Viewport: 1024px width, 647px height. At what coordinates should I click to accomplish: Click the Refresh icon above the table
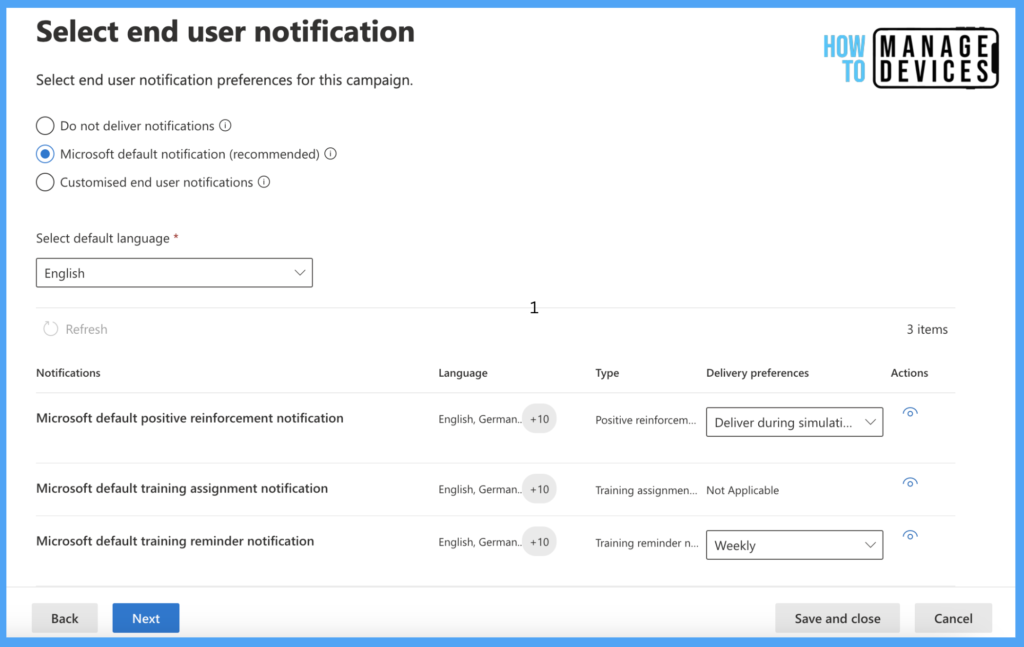coord(51,329)
